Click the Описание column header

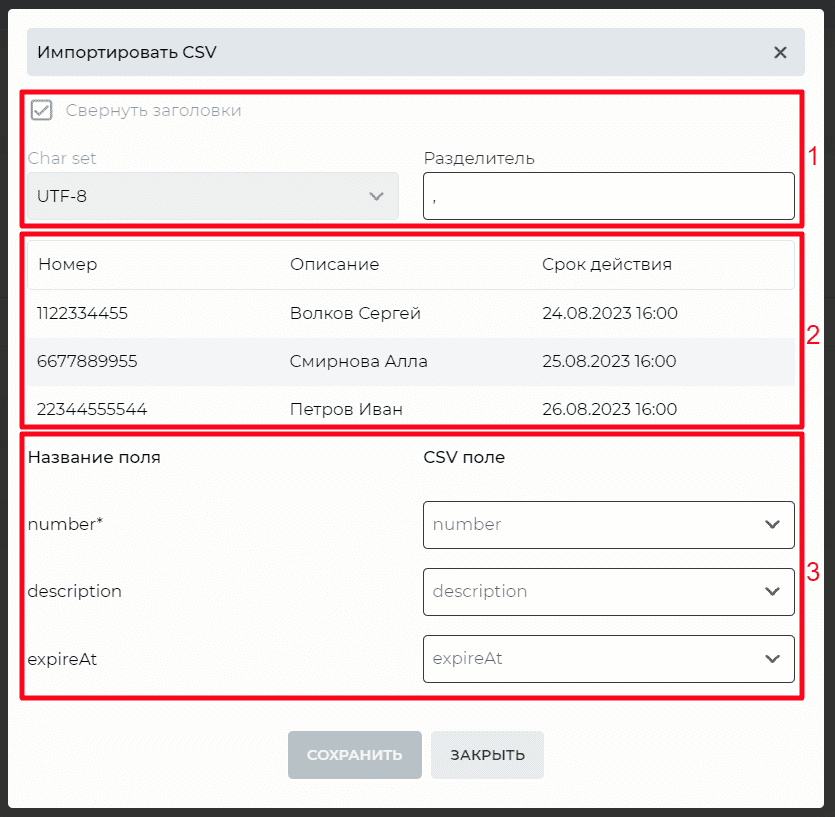334,264
